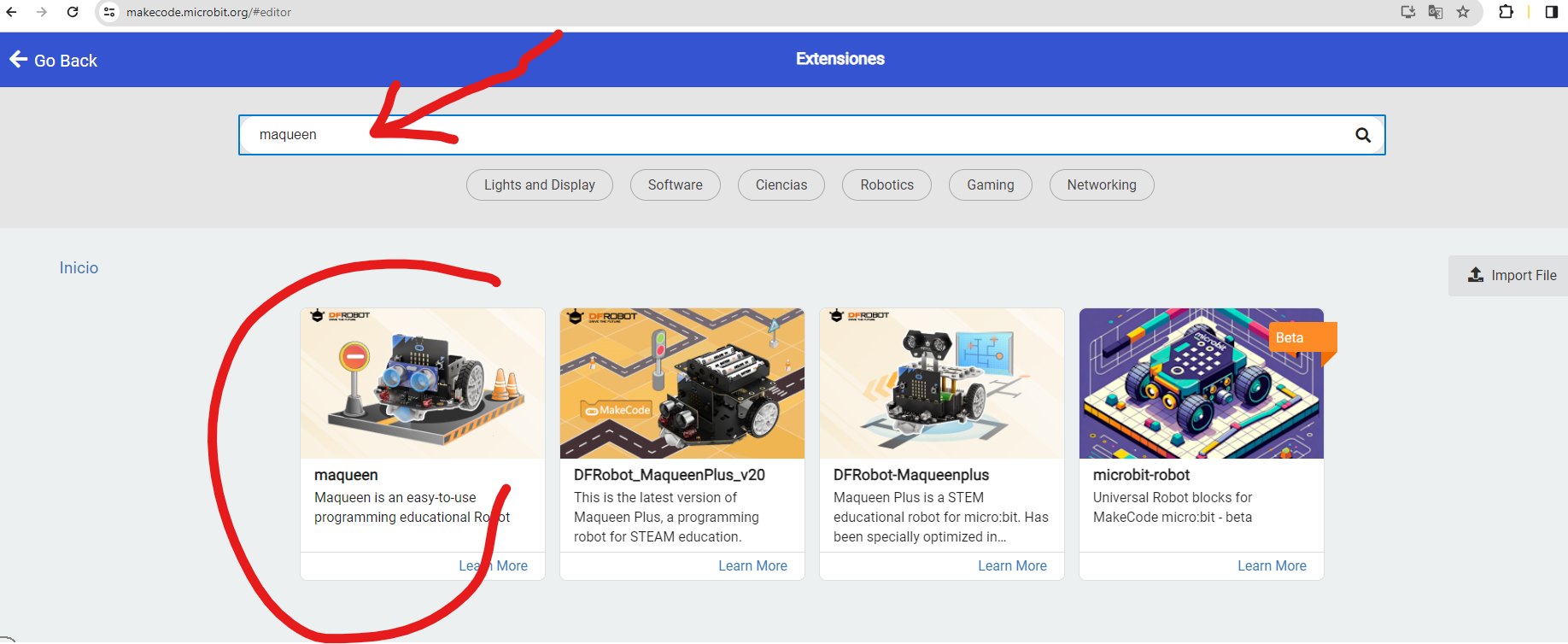Filter by Lights and Display category
Image resolution: width=1568 pixels, height=644 pixels.
click(x=539, y=184)
